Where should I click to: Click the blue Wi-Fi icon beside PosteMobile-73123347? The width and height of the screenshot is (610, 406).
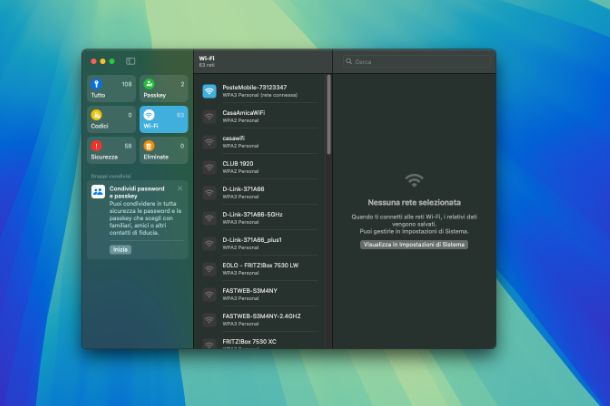(209, 91)
